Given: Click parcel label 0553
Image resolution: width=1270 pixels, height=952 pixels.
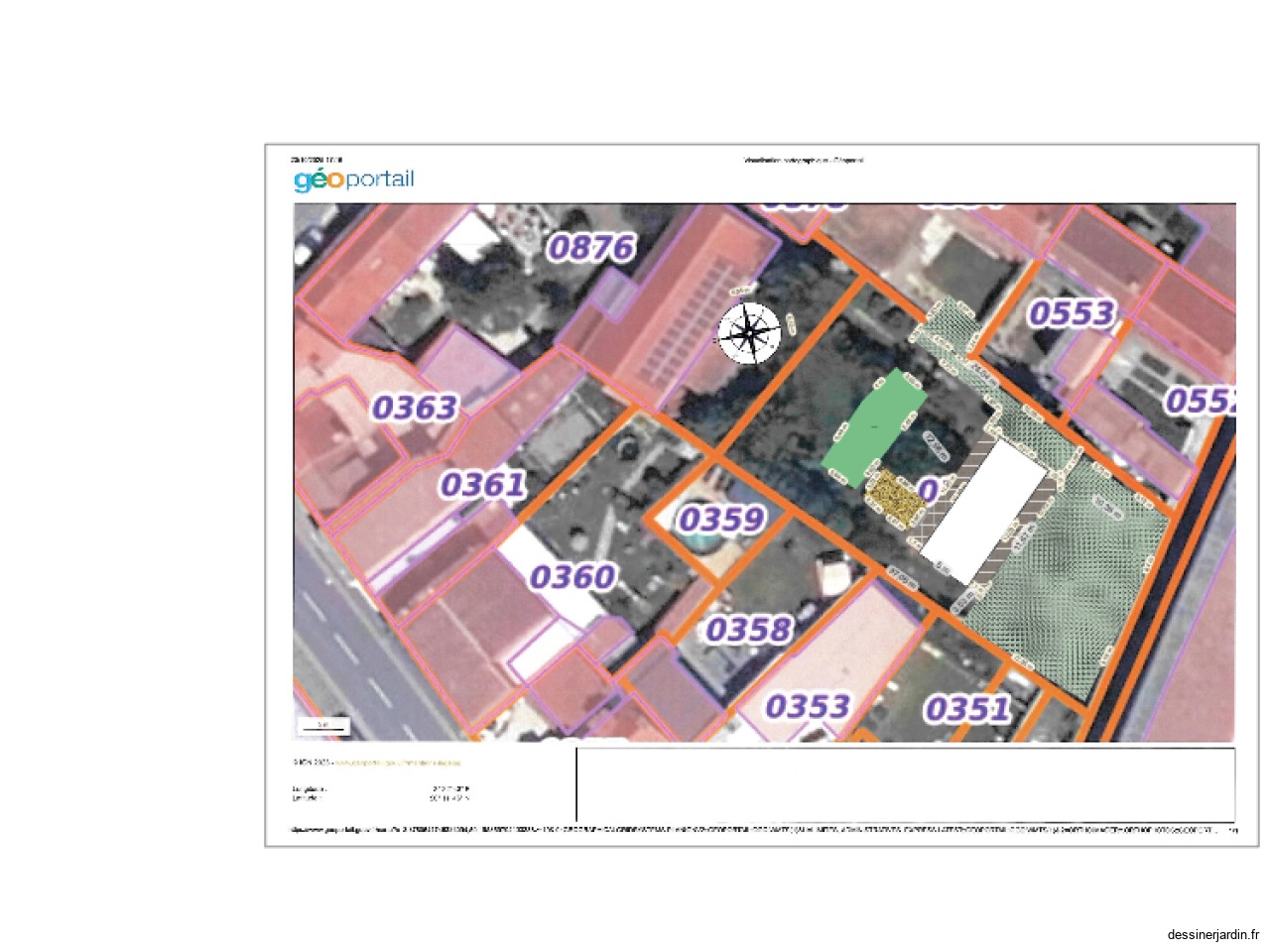Looking at the screenshot, I should 1072,313.
